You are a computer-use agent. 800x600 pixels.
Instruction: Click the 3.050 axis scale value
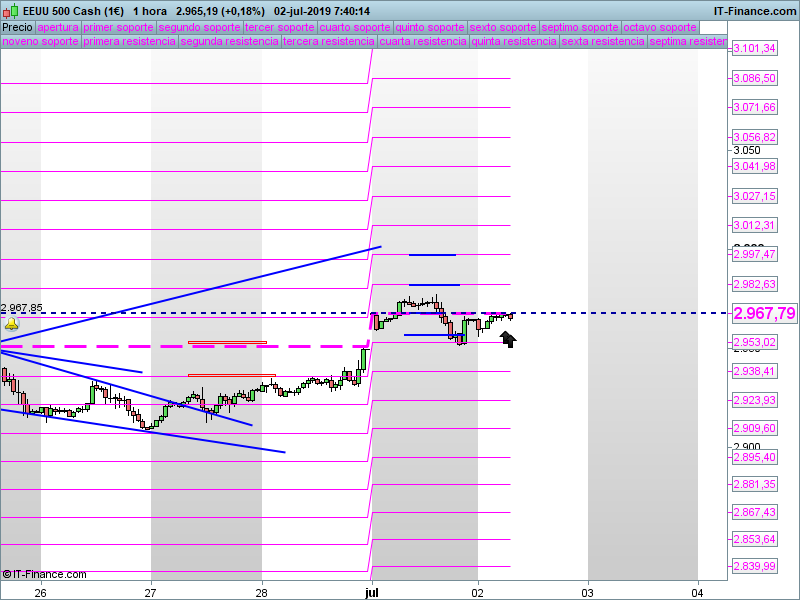click(x=746, y=151)
